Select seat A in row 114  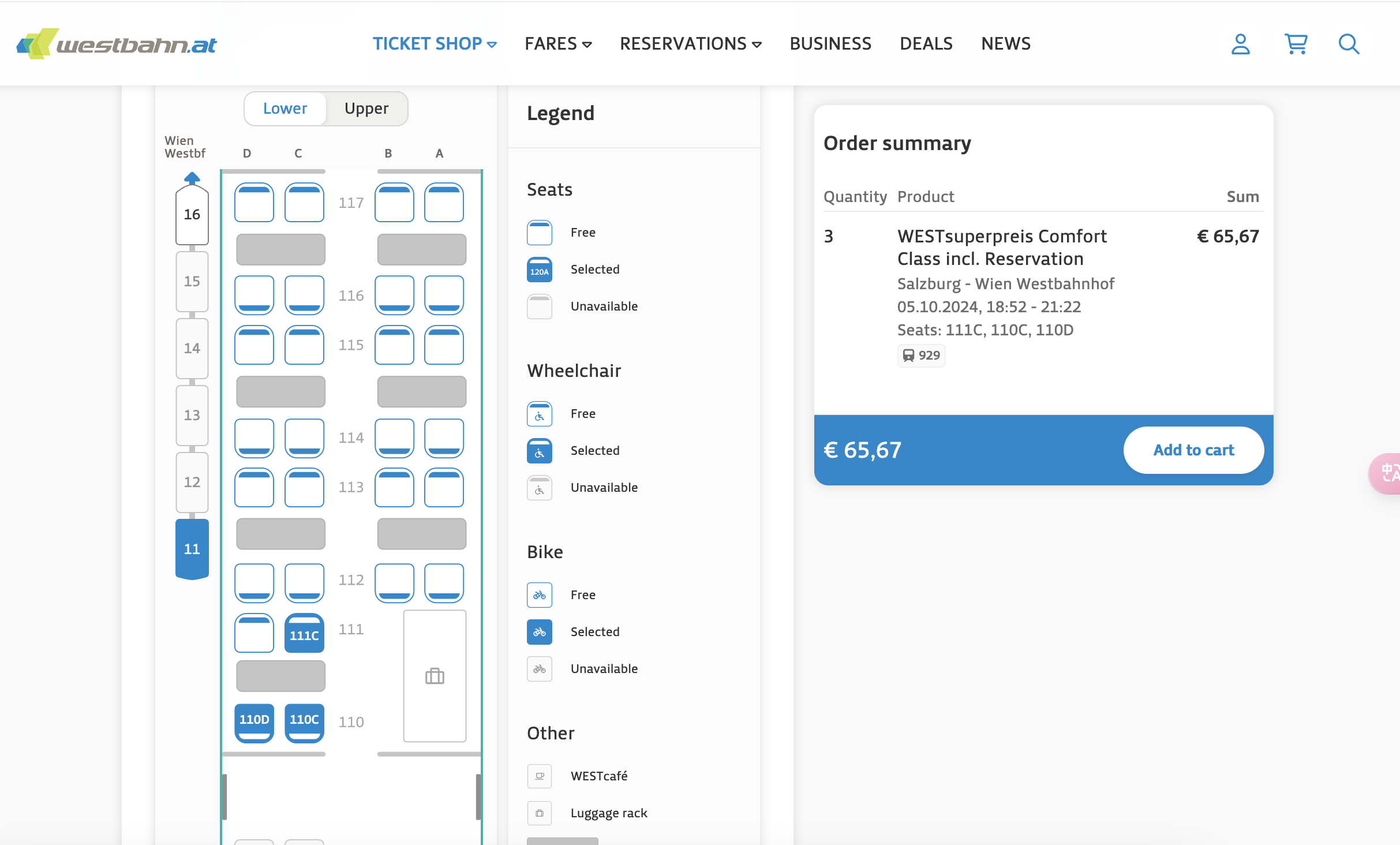pyautogui.click(x=444, y=438)
